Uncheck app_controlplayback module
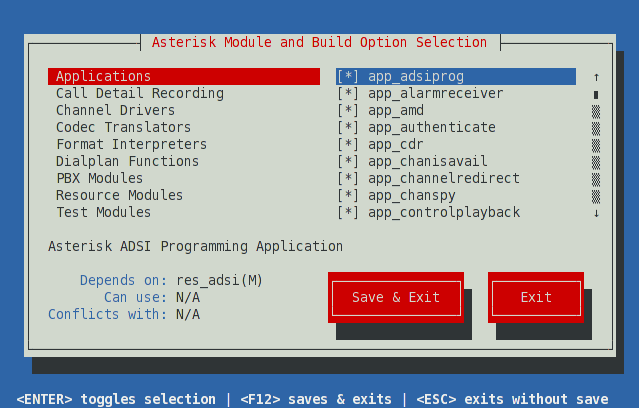This screenshot has width=639, height=408. point(348,213)
